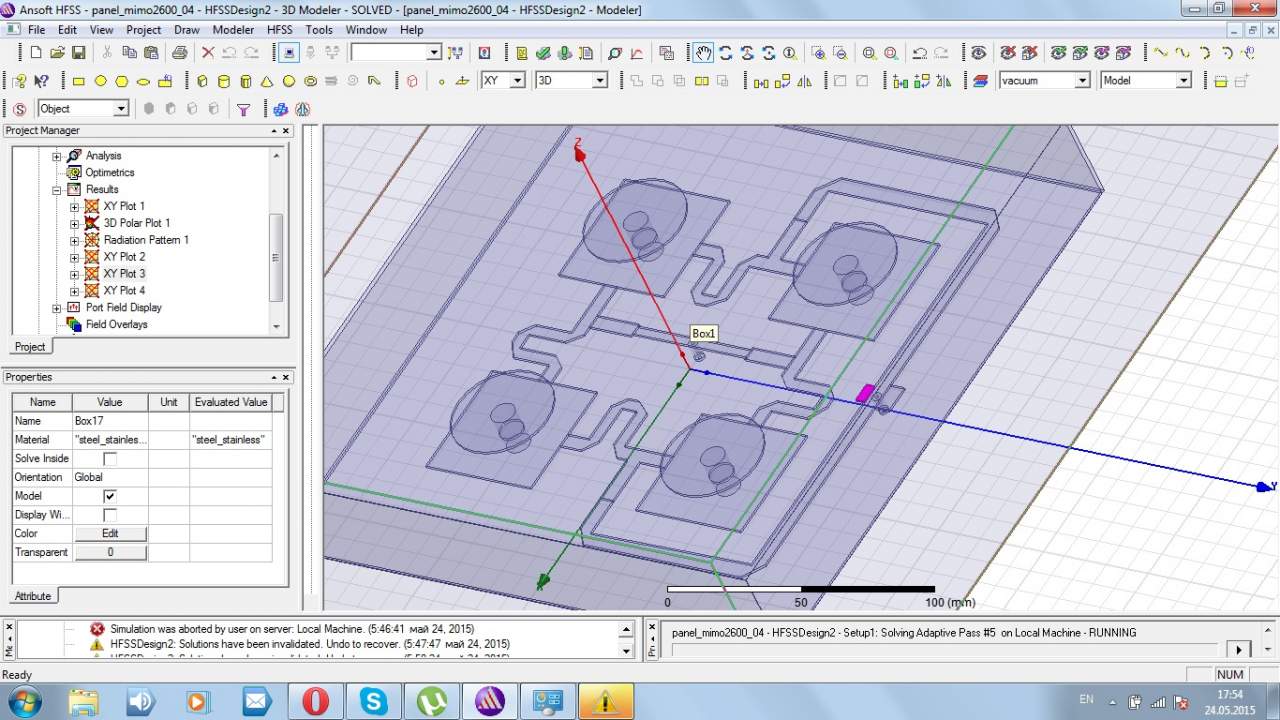
Task: Open the Tools menu
Action: click(319, 30)
